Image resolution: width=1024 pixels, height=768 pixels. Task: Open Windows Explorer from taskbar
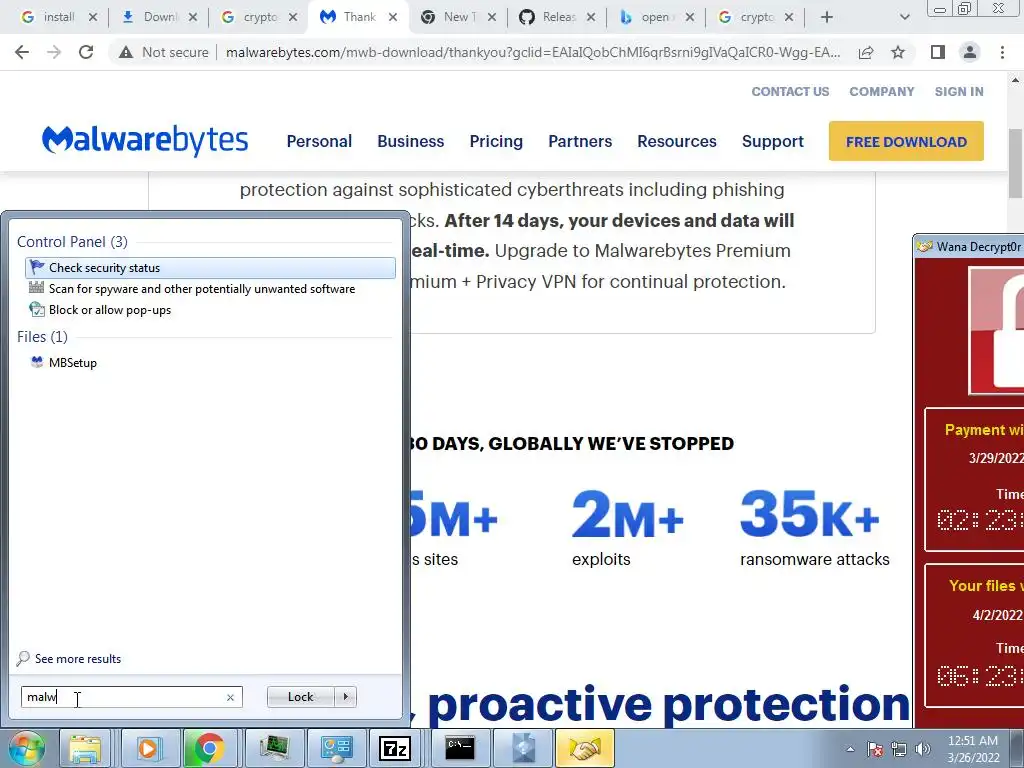click(x=85, y=748)
